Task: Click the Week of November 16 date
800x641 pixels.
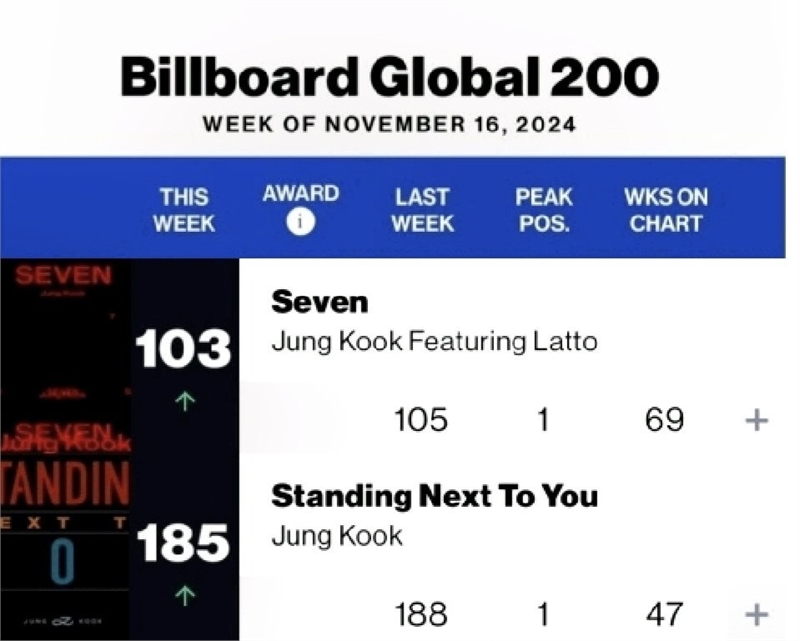Action: click(x=389, y=125)
